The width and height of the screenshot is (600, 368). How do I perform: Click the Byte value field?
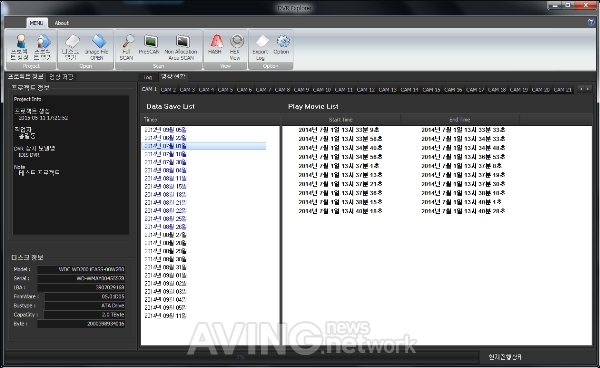(x=81, y=324)
